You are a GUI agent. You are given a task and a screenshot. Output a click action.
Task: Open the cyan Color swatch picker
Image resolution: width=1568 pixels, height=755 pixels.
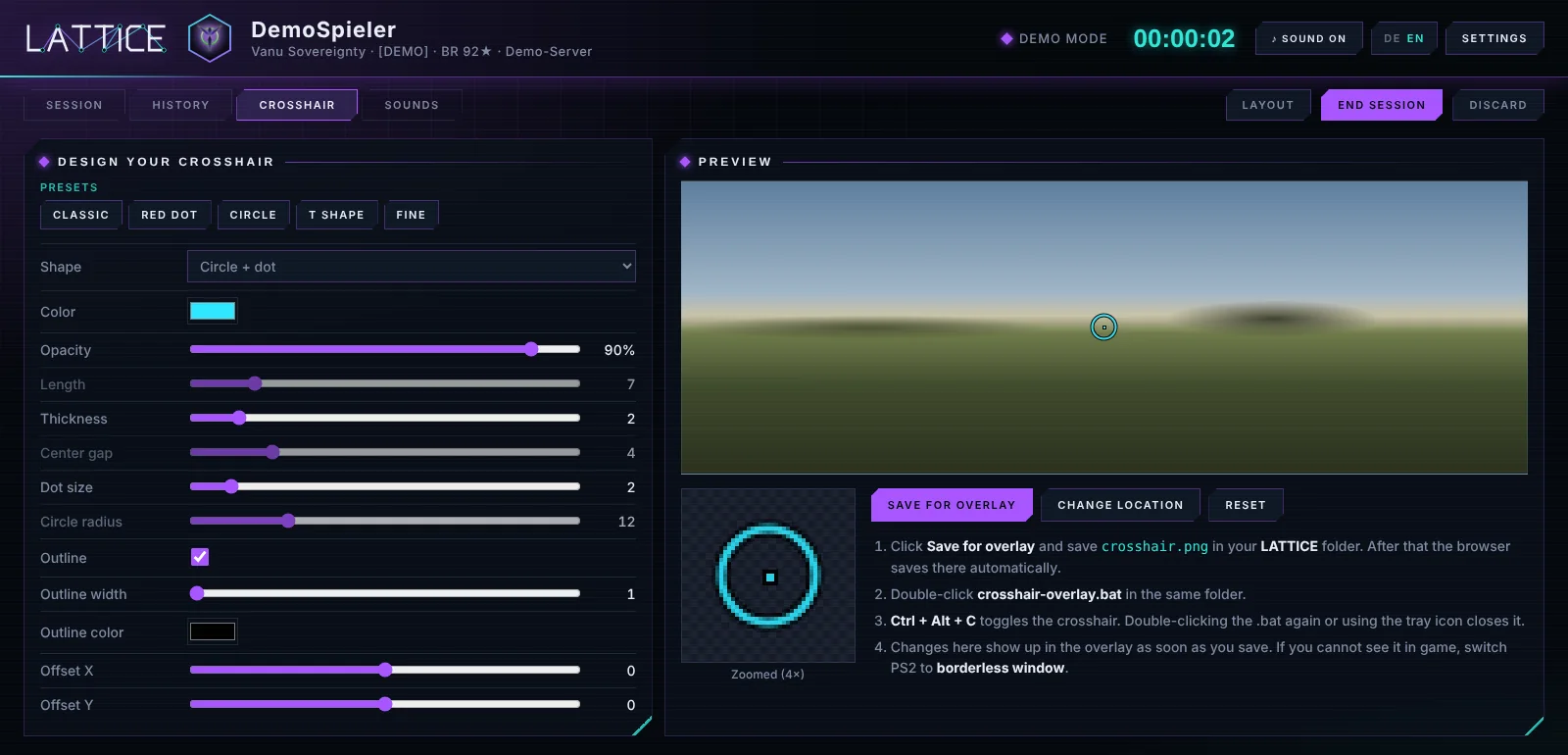[x=213, y=311]
